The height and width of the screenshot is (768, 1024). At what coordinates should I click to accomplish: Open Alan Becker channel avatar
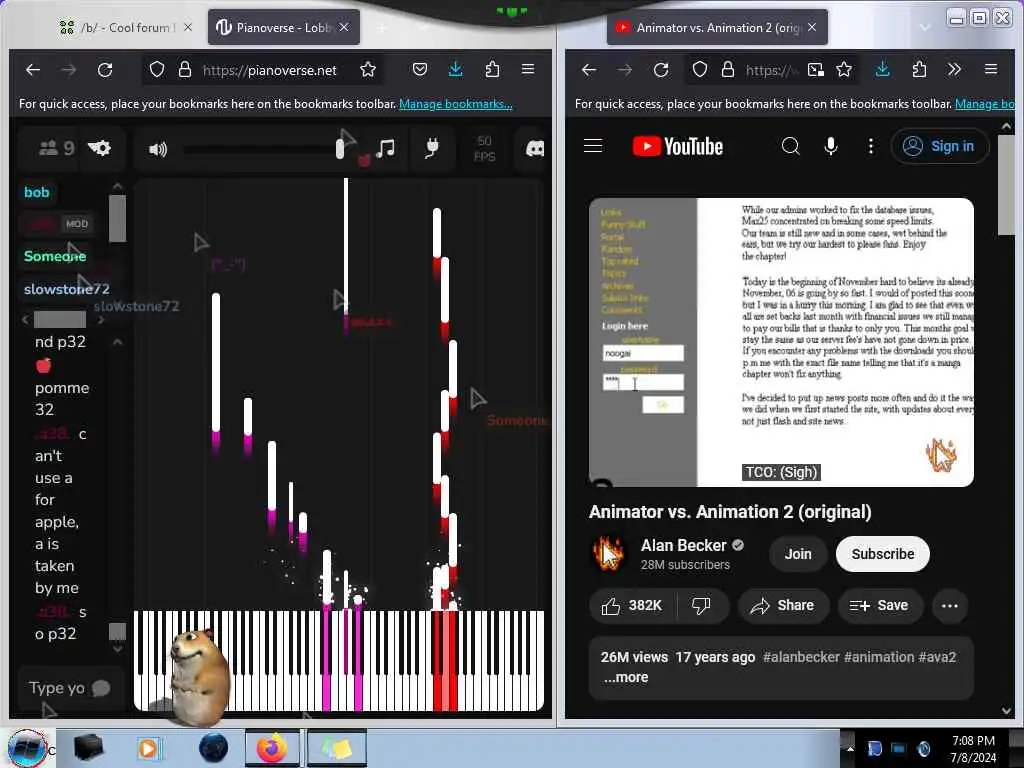608,554
